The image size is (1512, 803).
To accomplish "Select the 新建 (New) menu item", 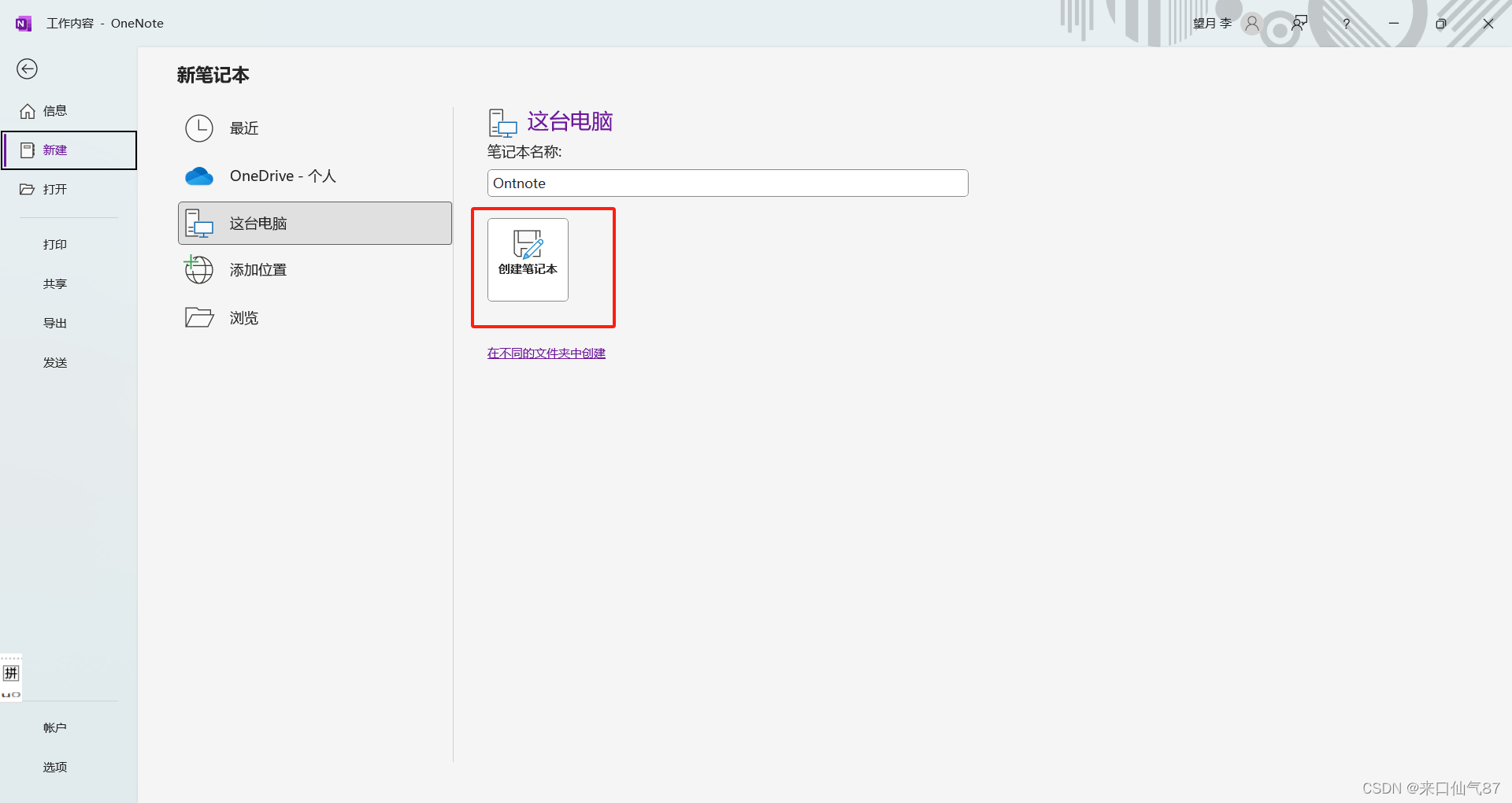I will click(69, 150).
